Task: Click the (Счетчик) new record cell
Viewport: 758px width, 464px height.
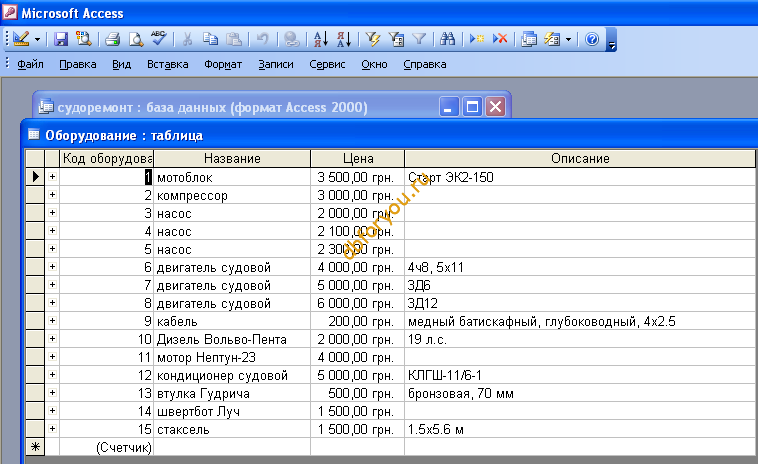Action: (107, 447)
